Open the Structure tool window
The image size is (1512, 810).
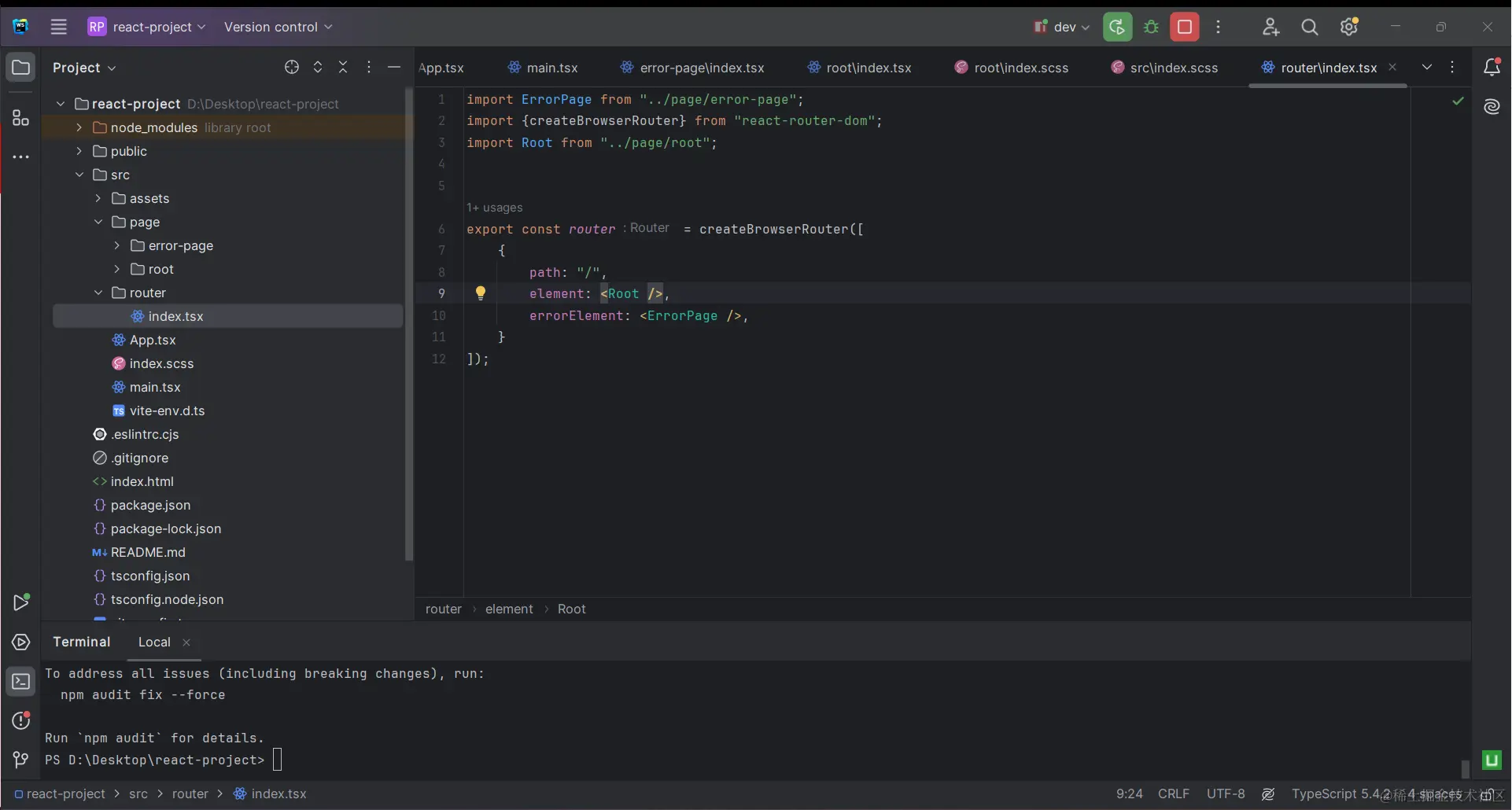click(21, 118)
